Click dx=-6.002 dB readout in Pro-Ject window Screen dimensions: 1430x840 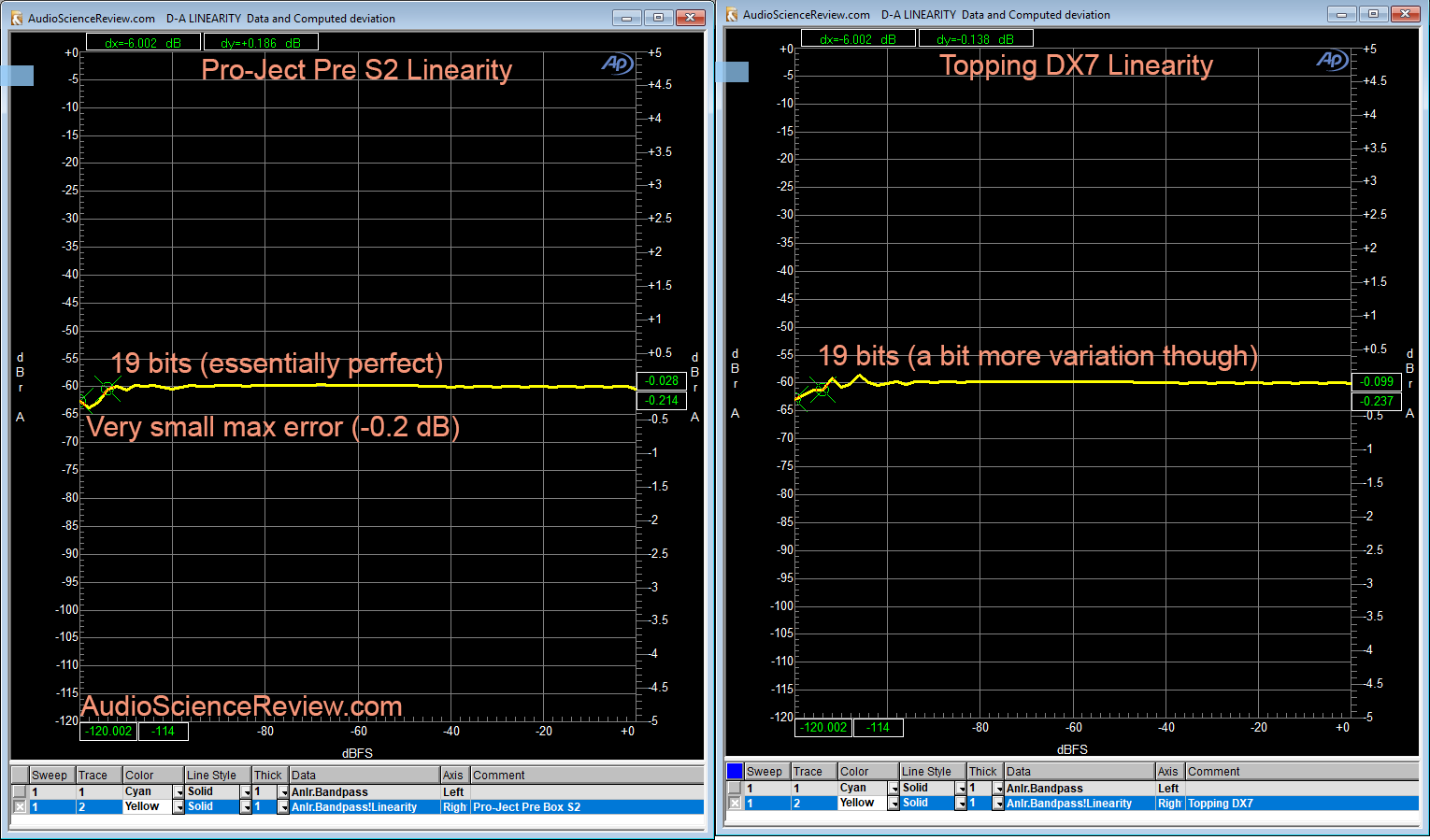(143, 43)
